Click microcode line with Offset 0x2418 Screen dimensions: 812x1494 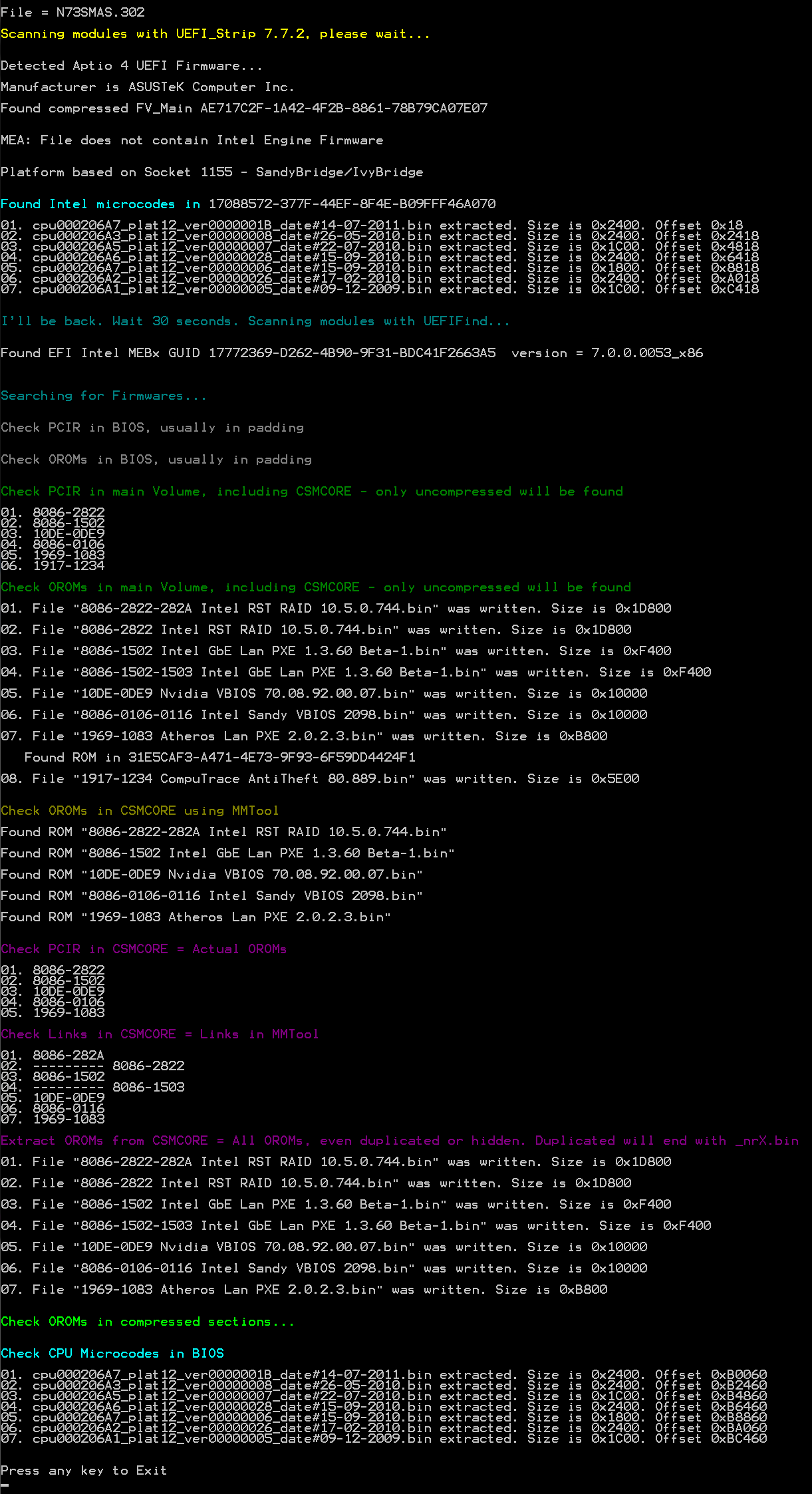click(x=380, y=236)
